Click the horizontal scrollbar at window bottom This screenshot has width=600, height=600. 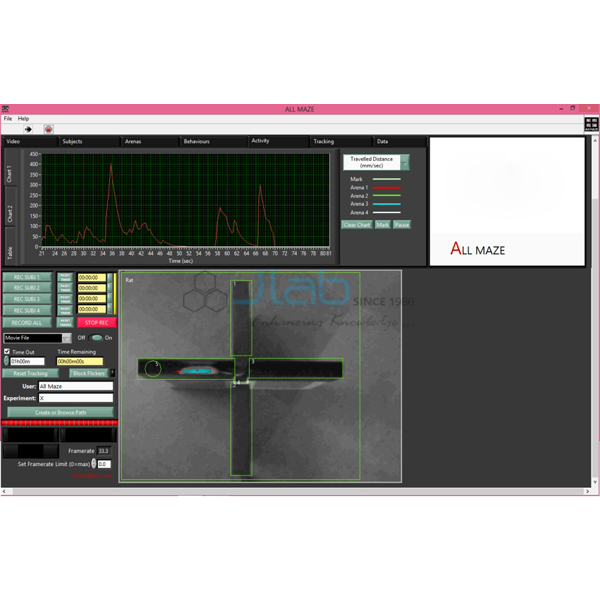coord(295,491)
